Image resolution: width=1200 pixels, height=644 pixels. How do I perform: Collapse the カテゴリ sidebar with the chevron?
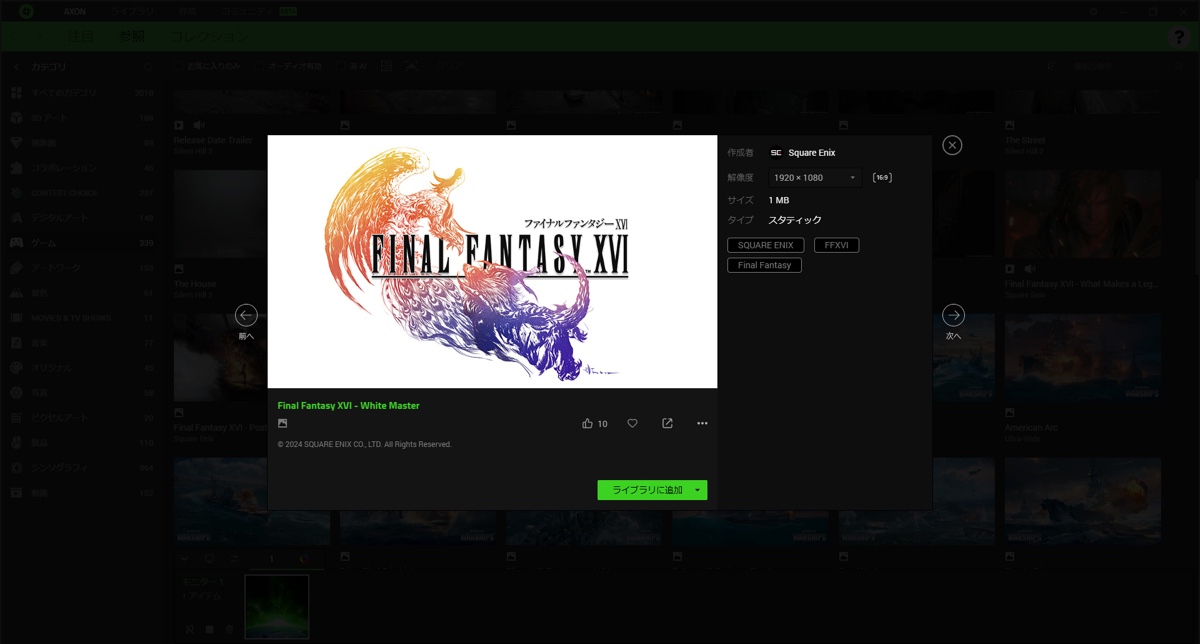click(16, 67)
